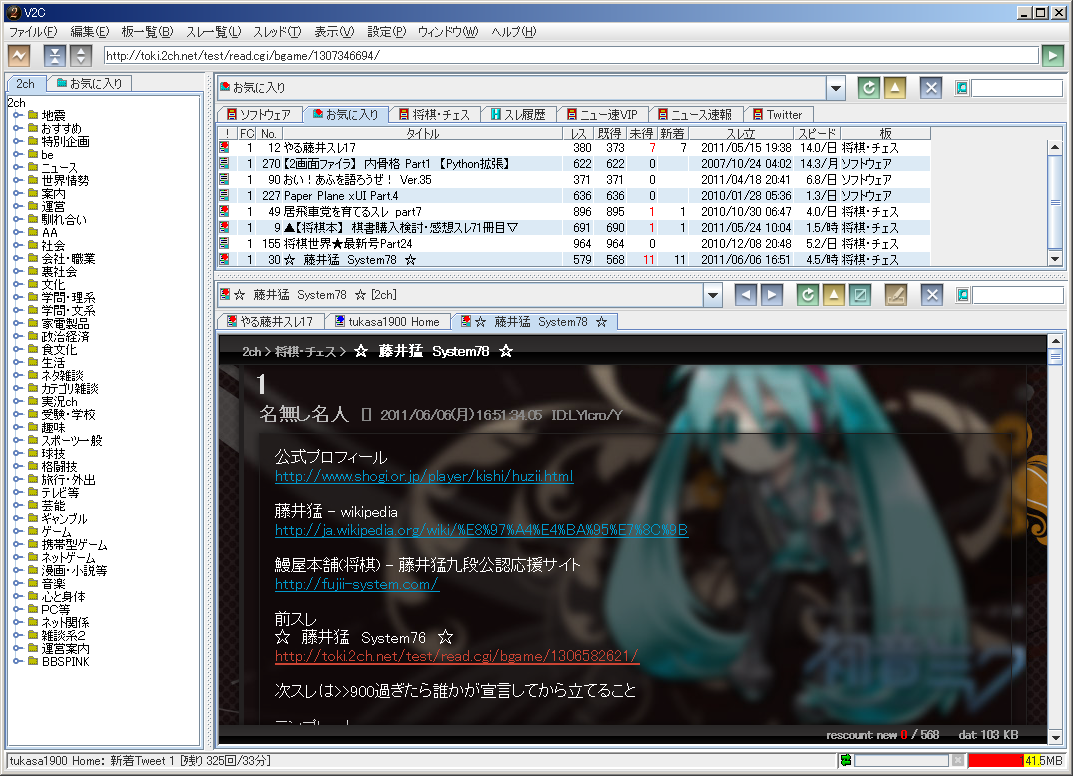
Task: Switch to the スレ履歴 tab
Action: pos(518,114)
